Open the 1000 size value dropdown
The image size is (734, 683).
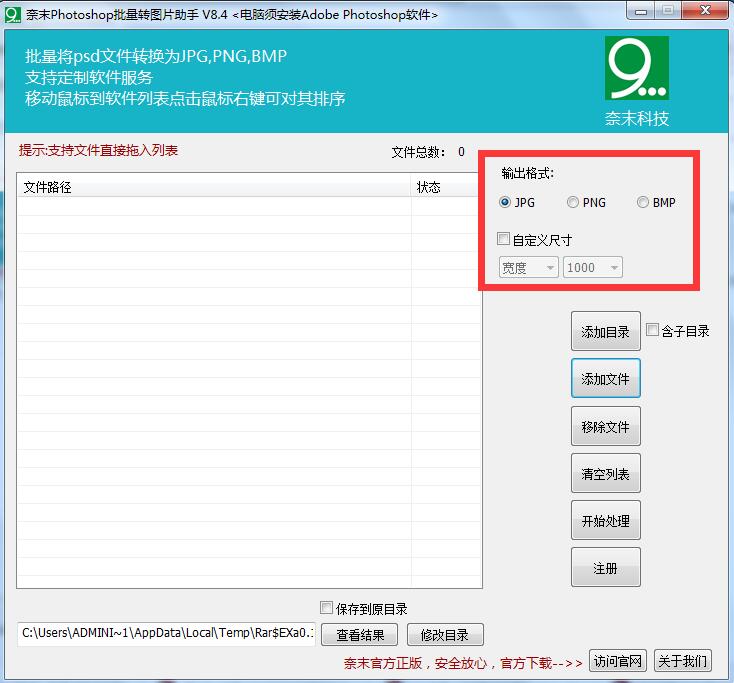593,267
